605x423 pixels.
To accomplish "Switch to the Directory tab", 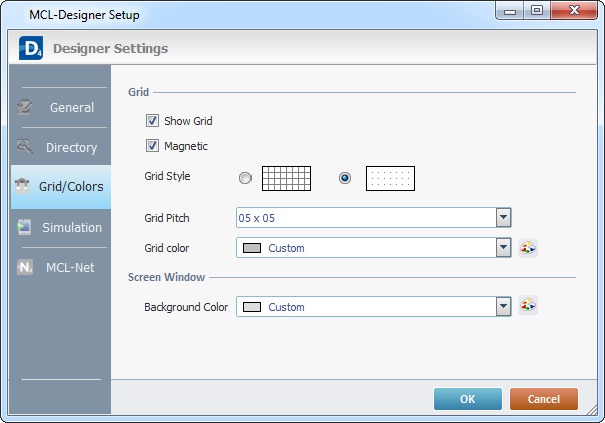I will (70, 148).
